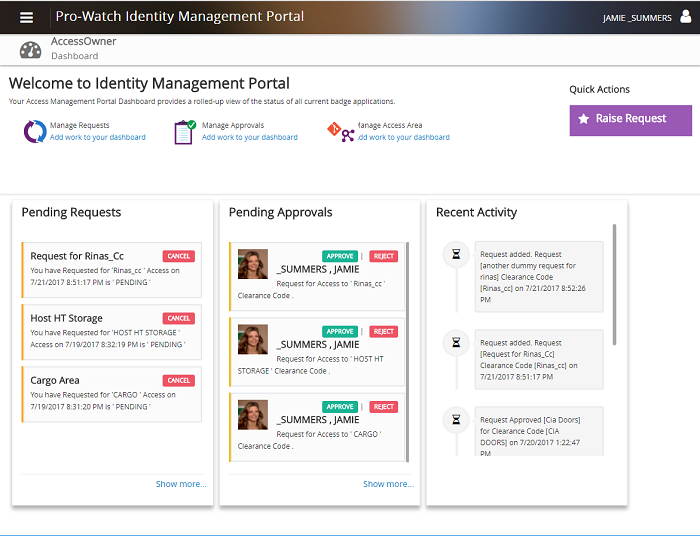
Task: Click the Pending Approvals scrollbar
Action: point(407,352)
